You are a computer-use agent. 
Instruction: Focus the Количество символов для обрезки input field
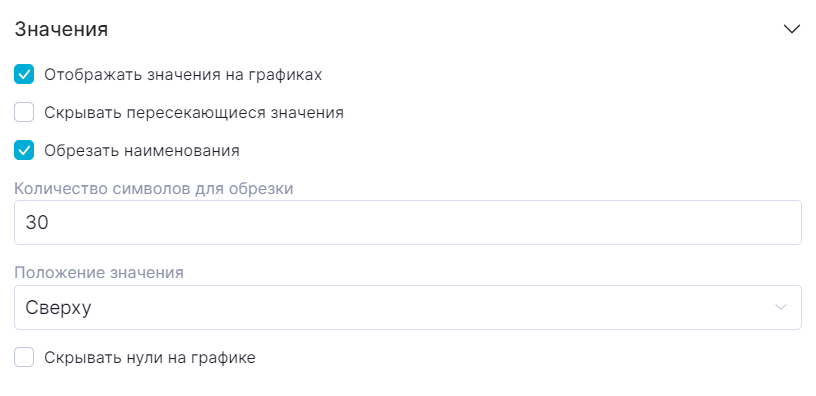(407, 222)
